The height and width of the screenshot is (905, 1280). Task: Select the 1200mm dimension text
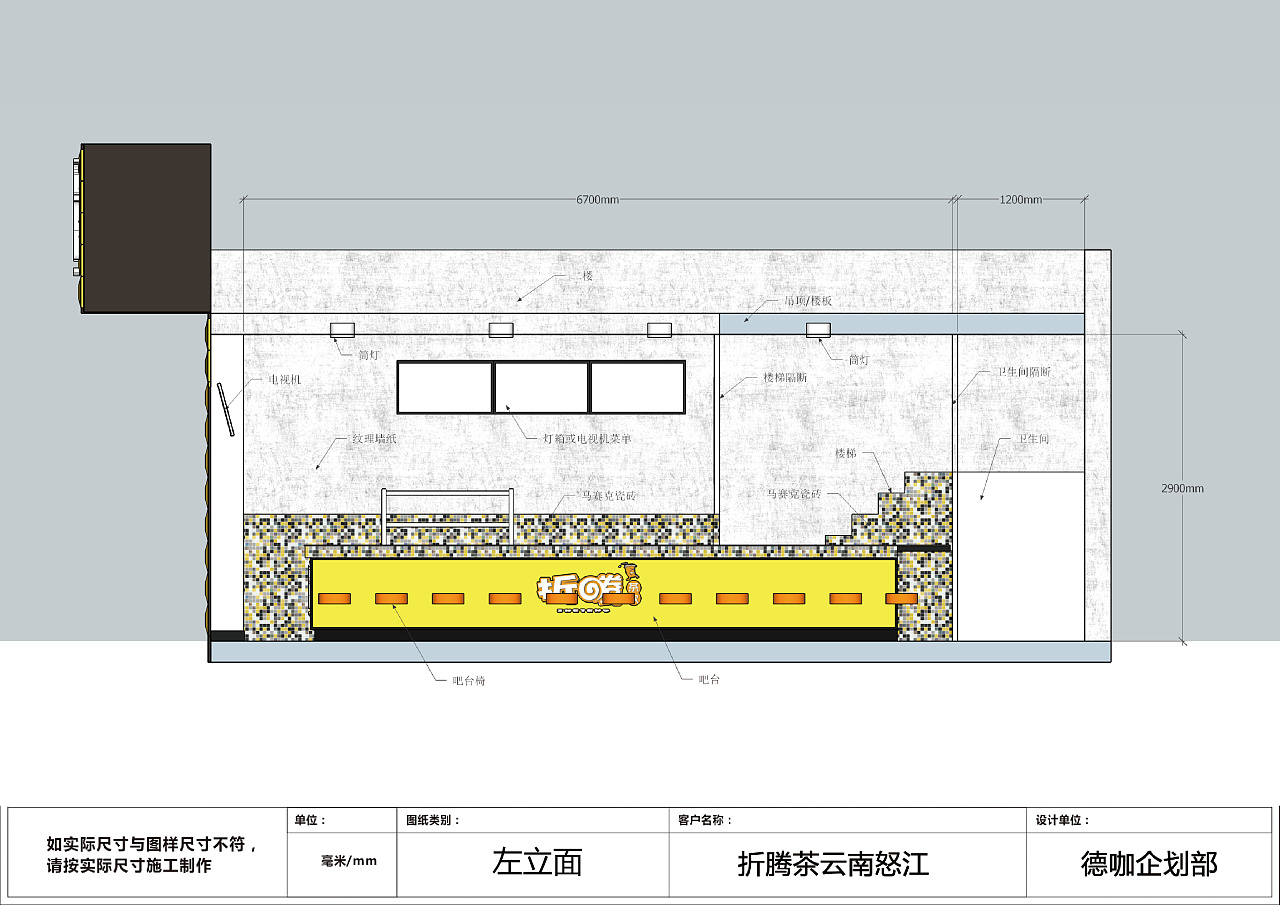click(1018, 199)
